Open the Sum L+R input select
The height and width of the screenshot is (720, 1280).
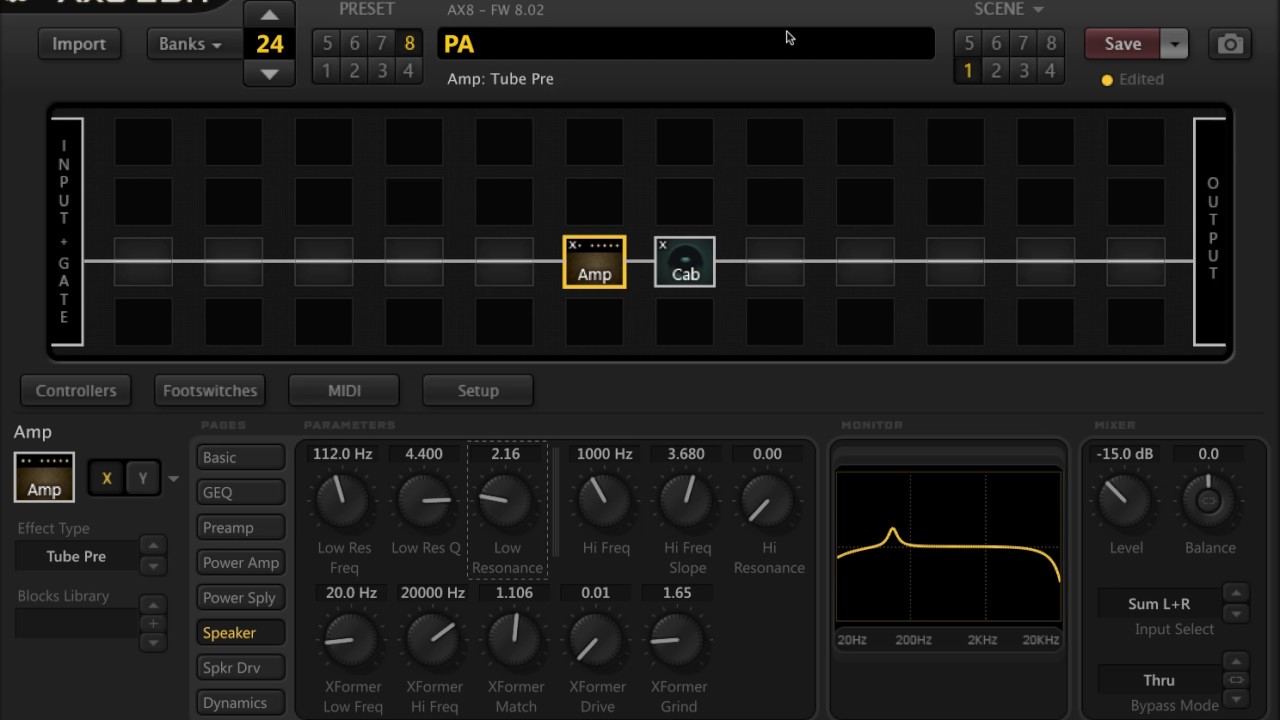[1159, 603]
